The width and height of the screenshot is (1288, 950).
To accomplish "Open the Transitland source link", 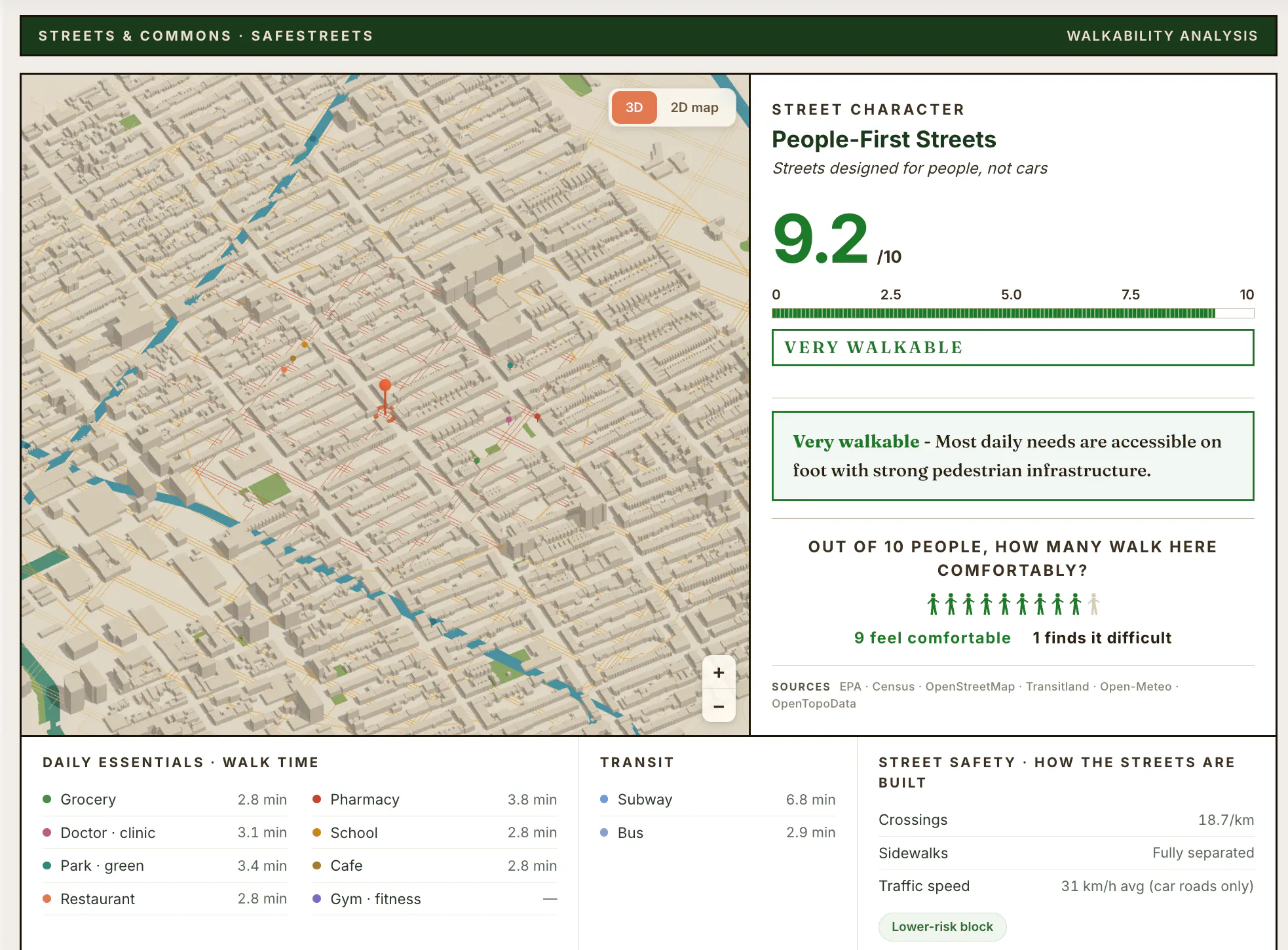I will point(1057,687).
